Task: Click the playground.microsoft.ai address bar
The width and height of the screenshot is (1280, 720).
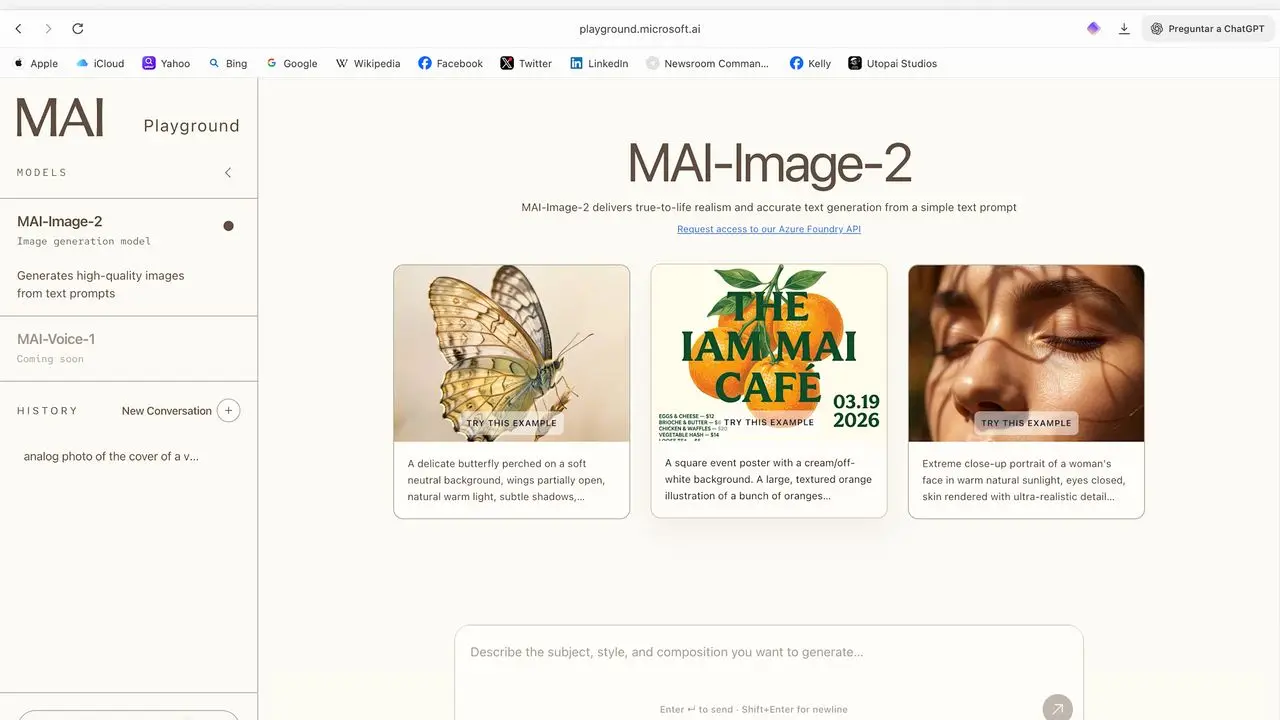Action: click(x=640, y=29)
